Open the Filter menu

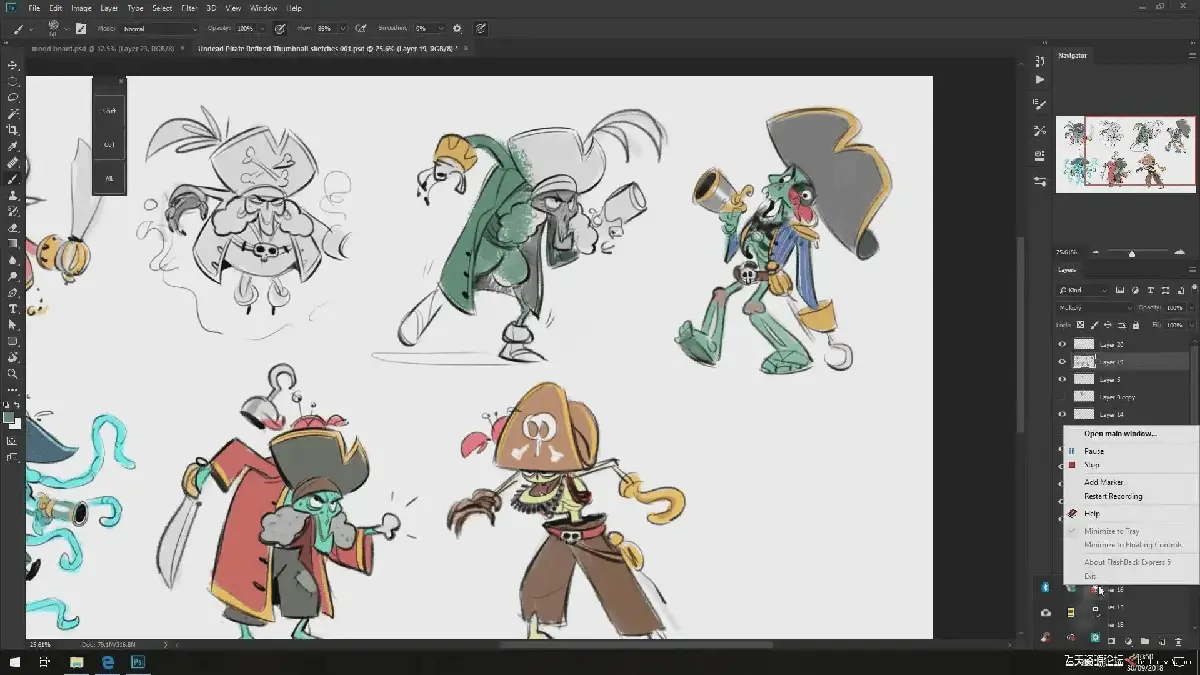189,8
